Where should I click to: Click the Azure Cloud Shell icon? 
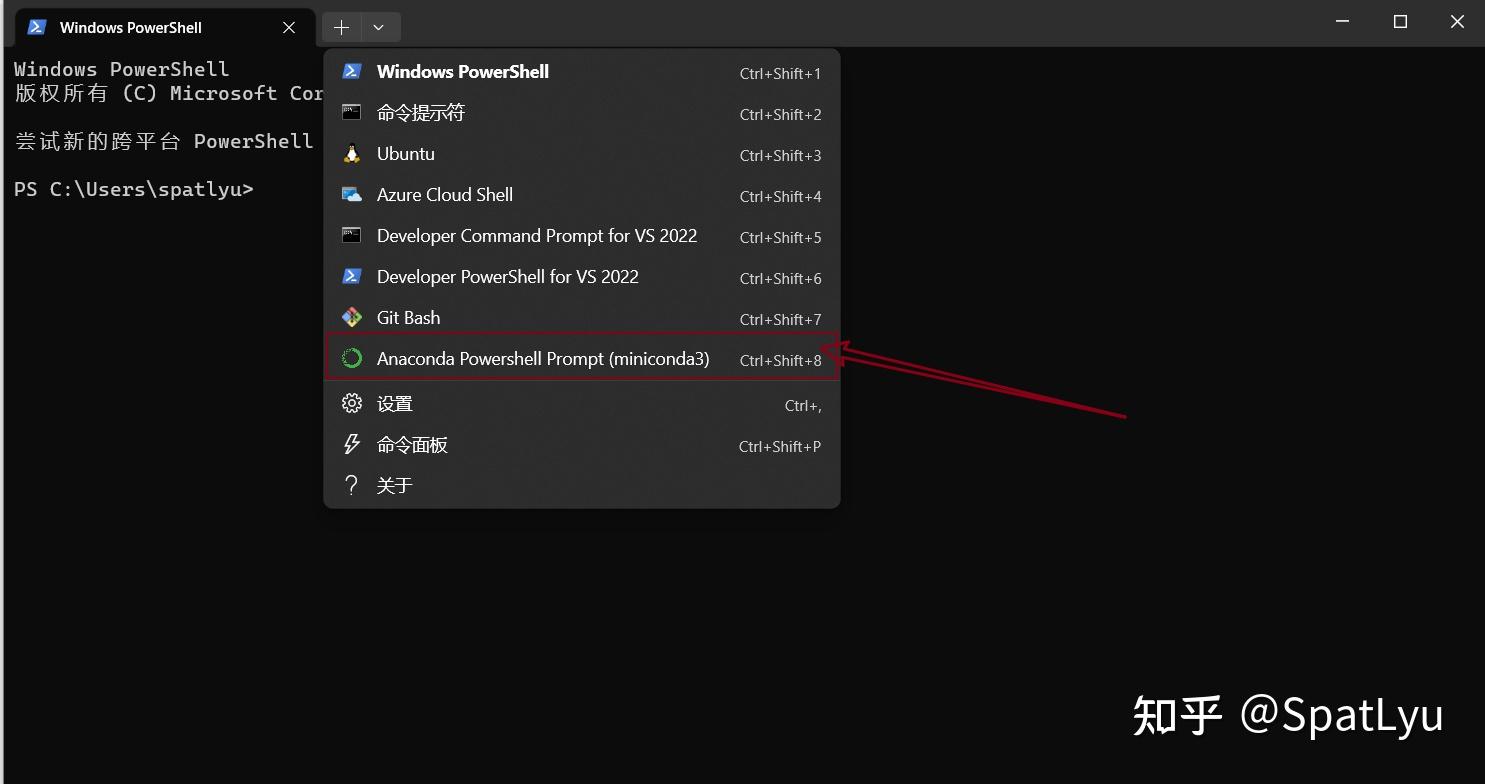(351, 194)
